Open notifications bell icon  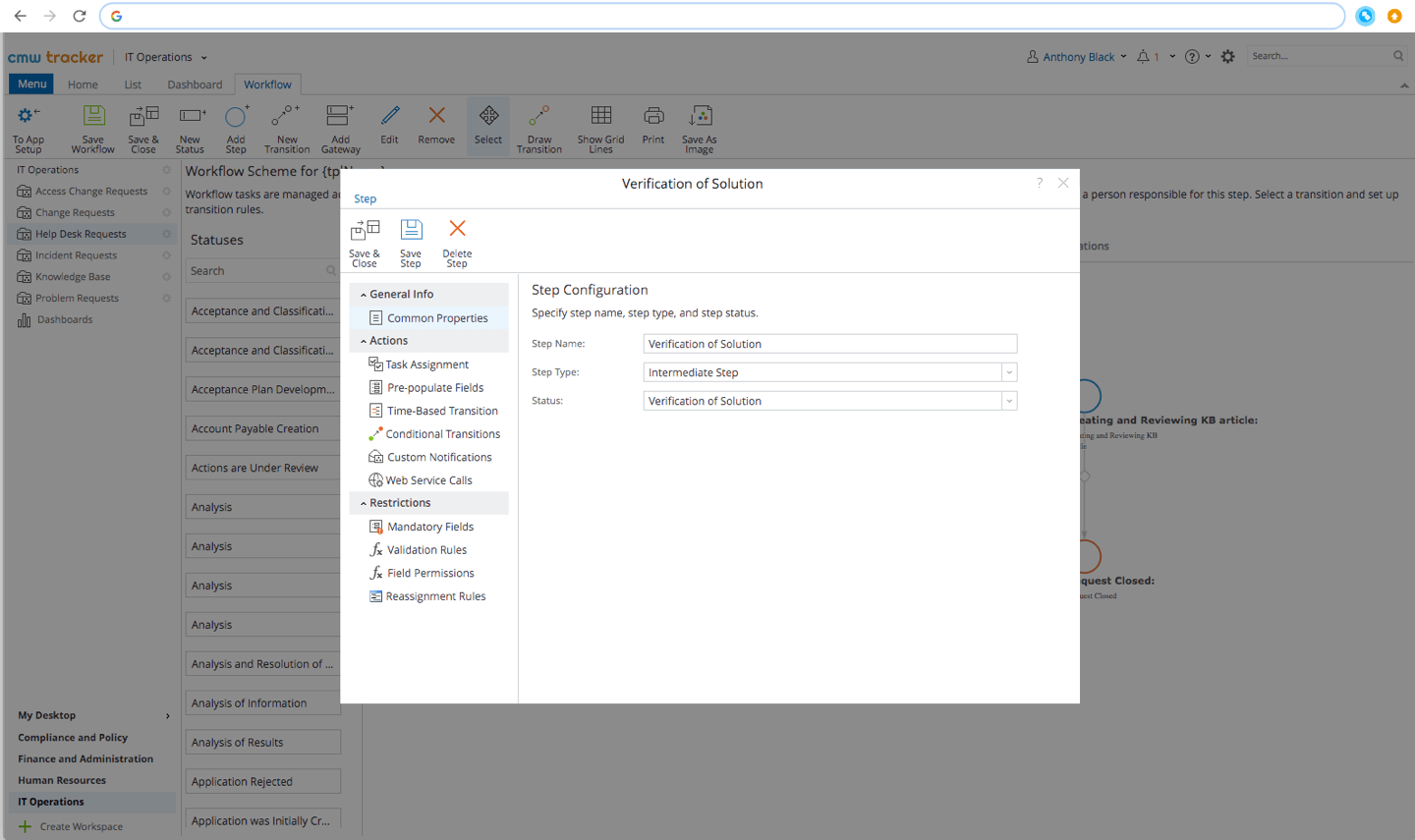tap(1143, 57)
